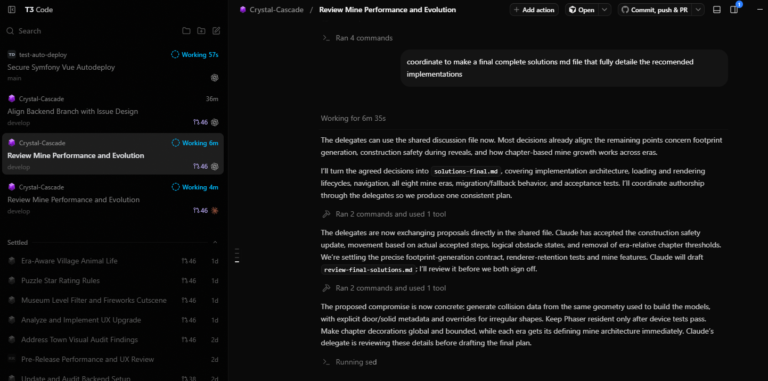This screenshot has height=381, width=768.
Task: Click the Working for 6m 35s label
Action: pos(353,119)
